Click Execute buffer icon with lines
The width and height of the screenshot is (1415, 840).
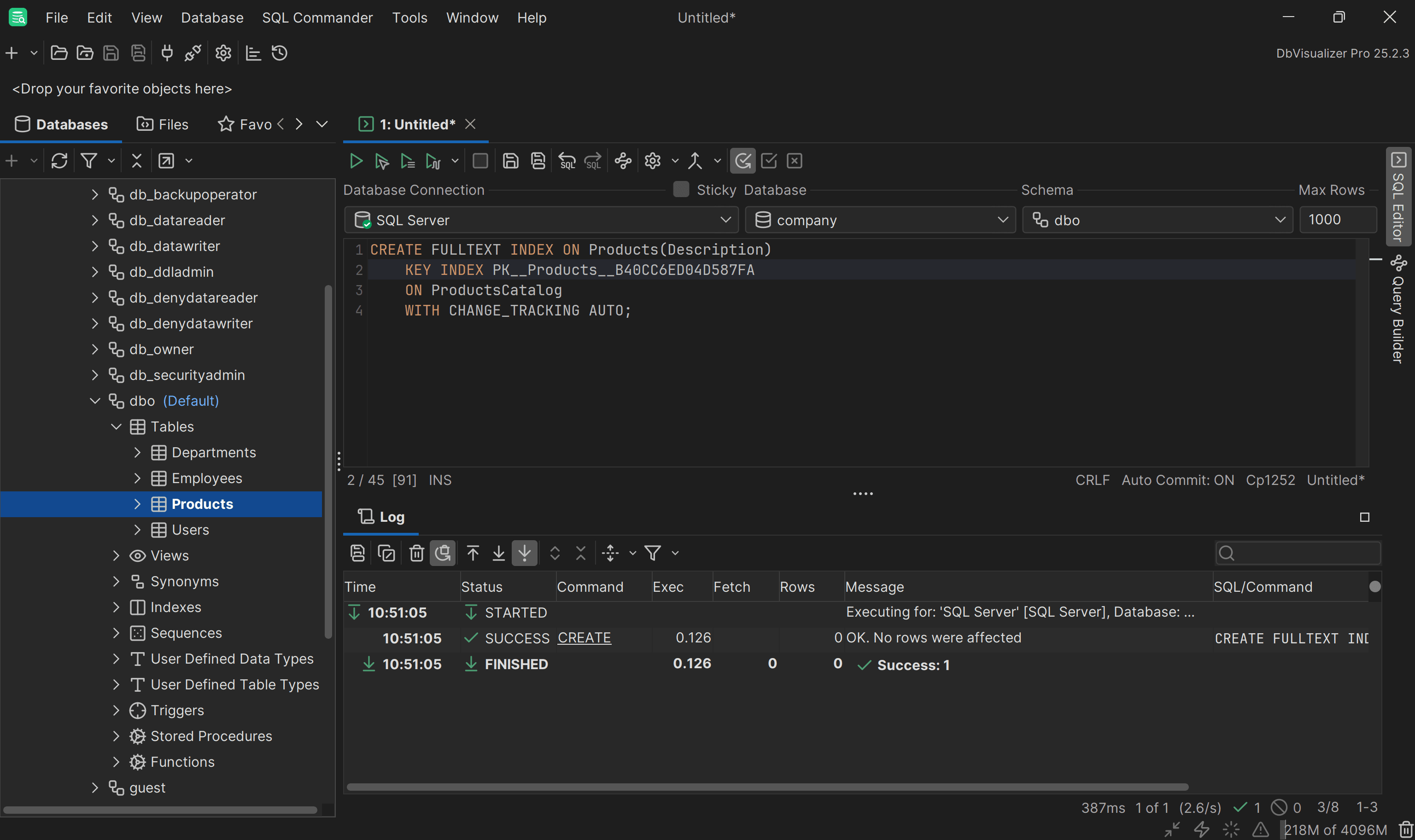(408, 161)
